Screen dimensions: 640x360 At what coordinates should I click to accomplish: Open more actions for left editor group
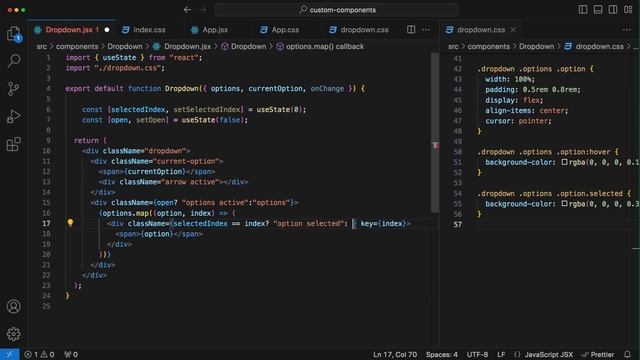426,29
